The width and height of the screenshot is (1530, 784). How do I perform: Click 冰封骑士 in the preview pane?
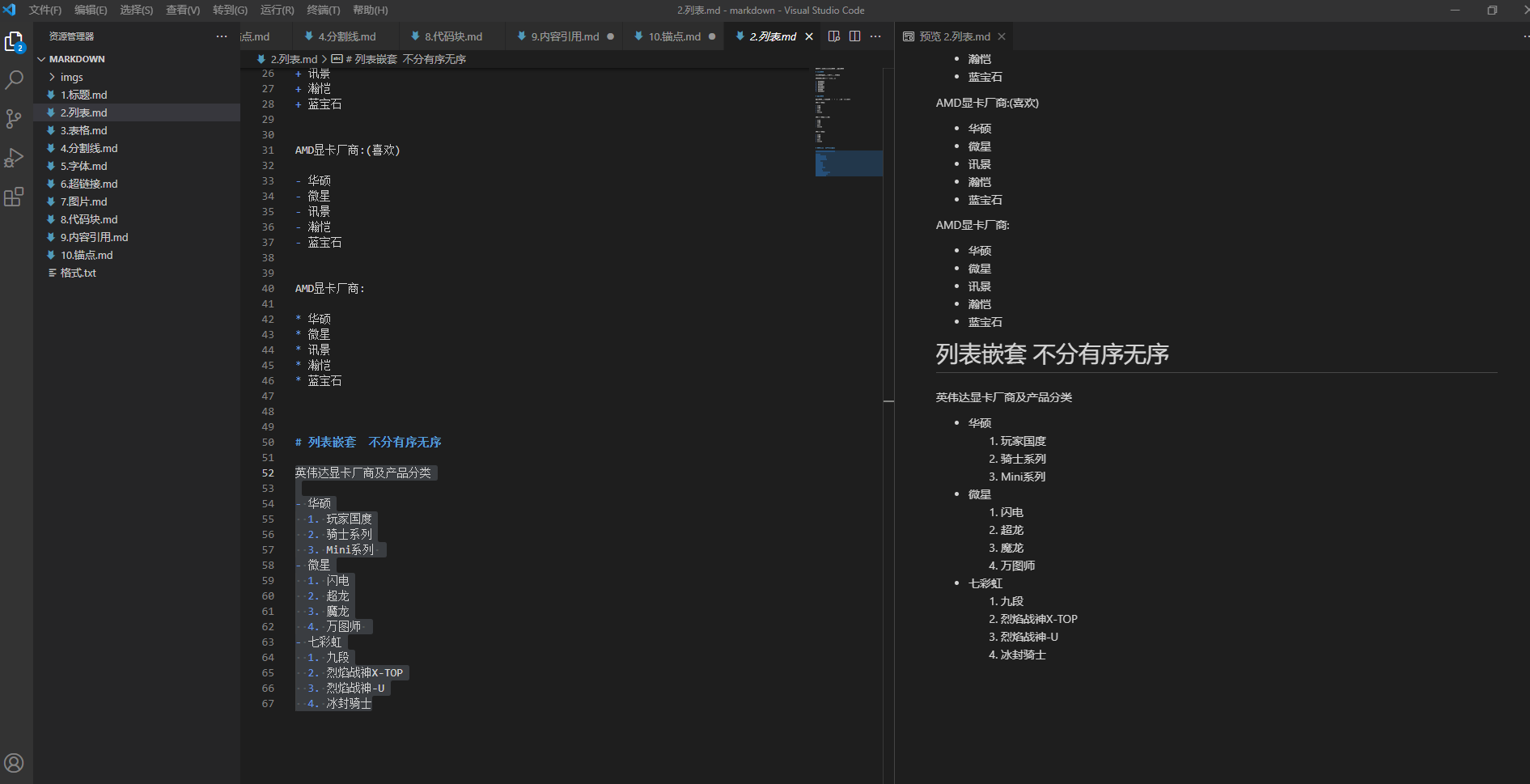[x=1024, y=655]
